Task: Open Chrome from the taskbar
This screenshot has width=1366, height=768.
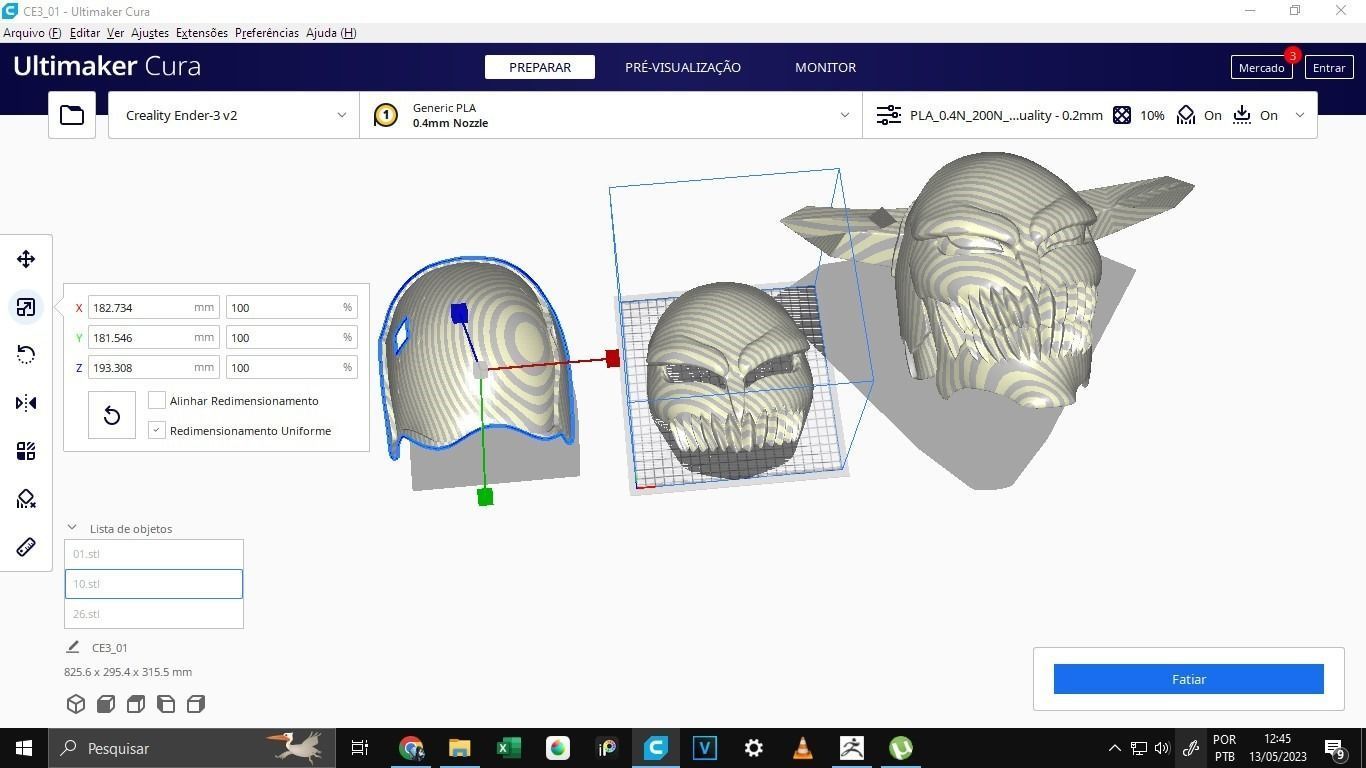Action: point(411,748)
